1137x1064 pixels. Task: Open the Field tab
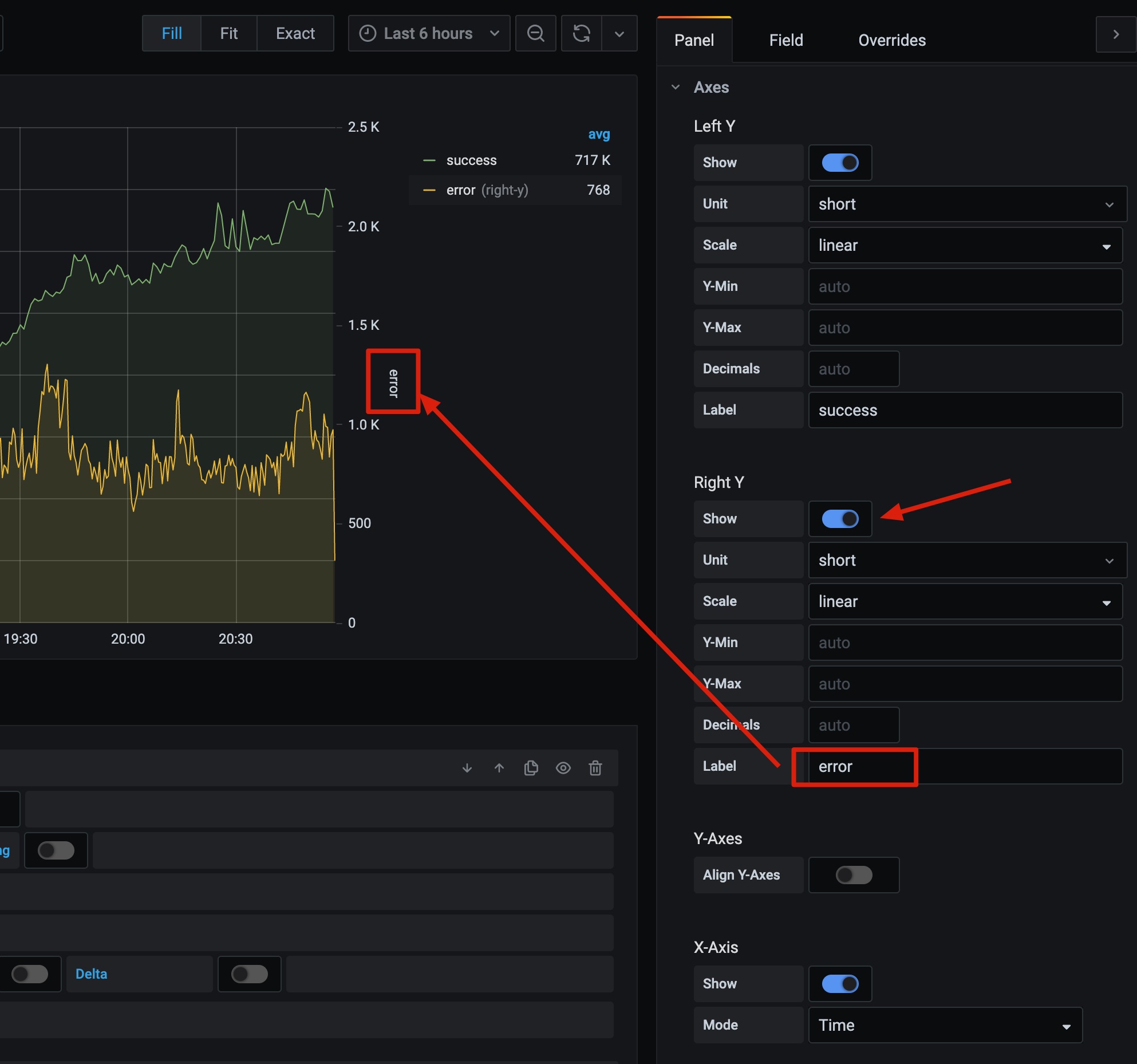pyautogui.click(x=785, y=40)
